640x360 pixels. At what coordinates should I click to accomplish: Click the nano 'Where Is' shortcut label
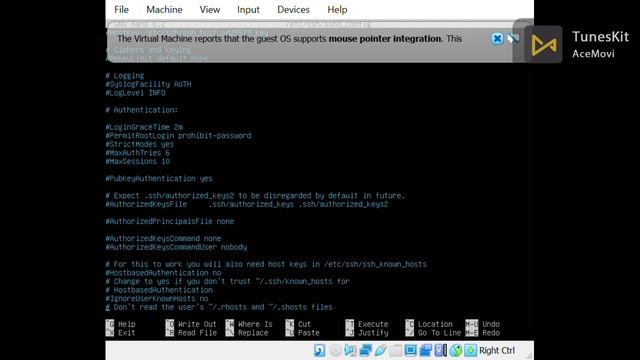click(255, 324)
